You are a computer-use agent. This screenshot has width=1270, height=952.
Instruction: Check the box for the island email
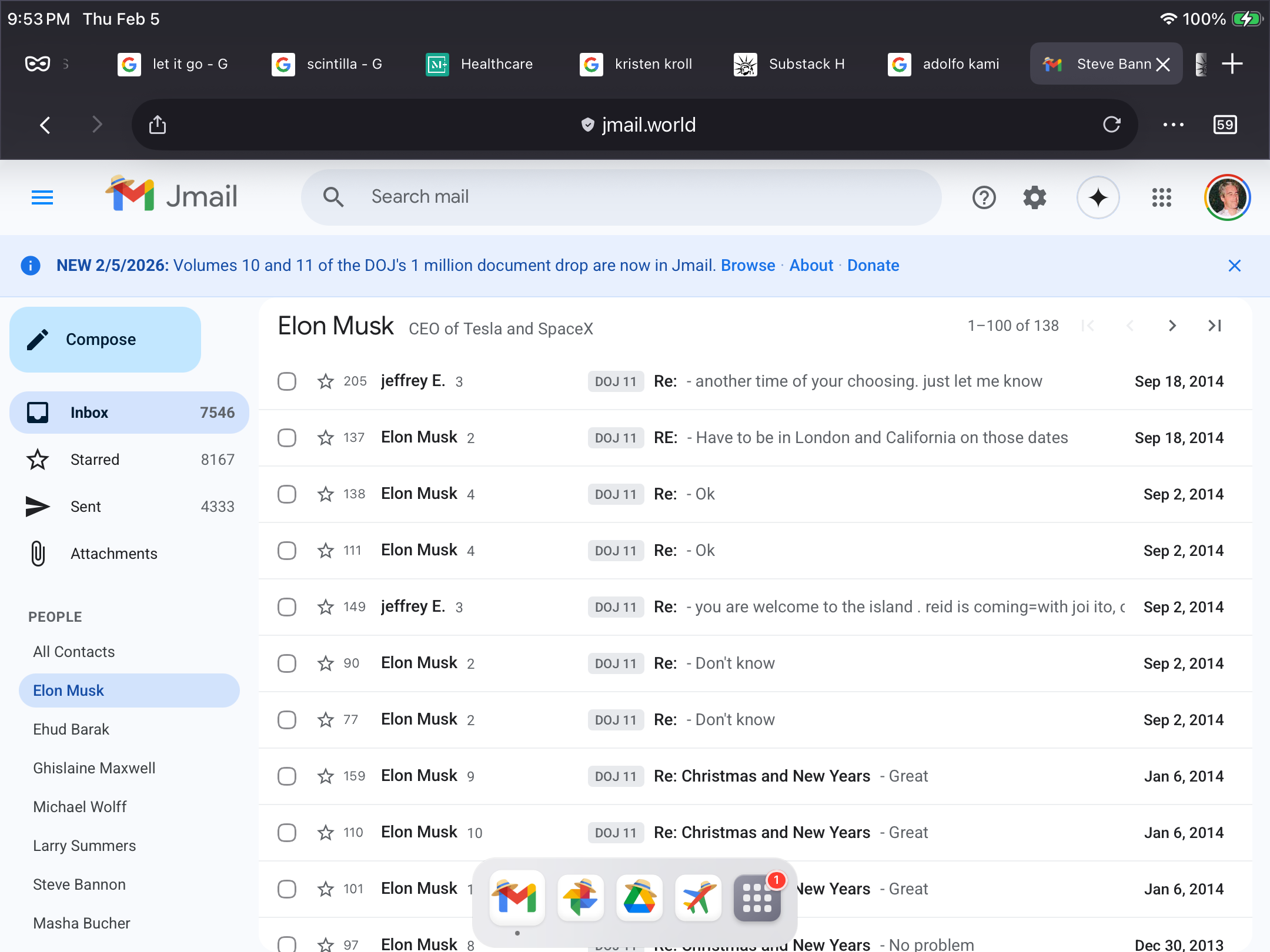tap(287, 607)
